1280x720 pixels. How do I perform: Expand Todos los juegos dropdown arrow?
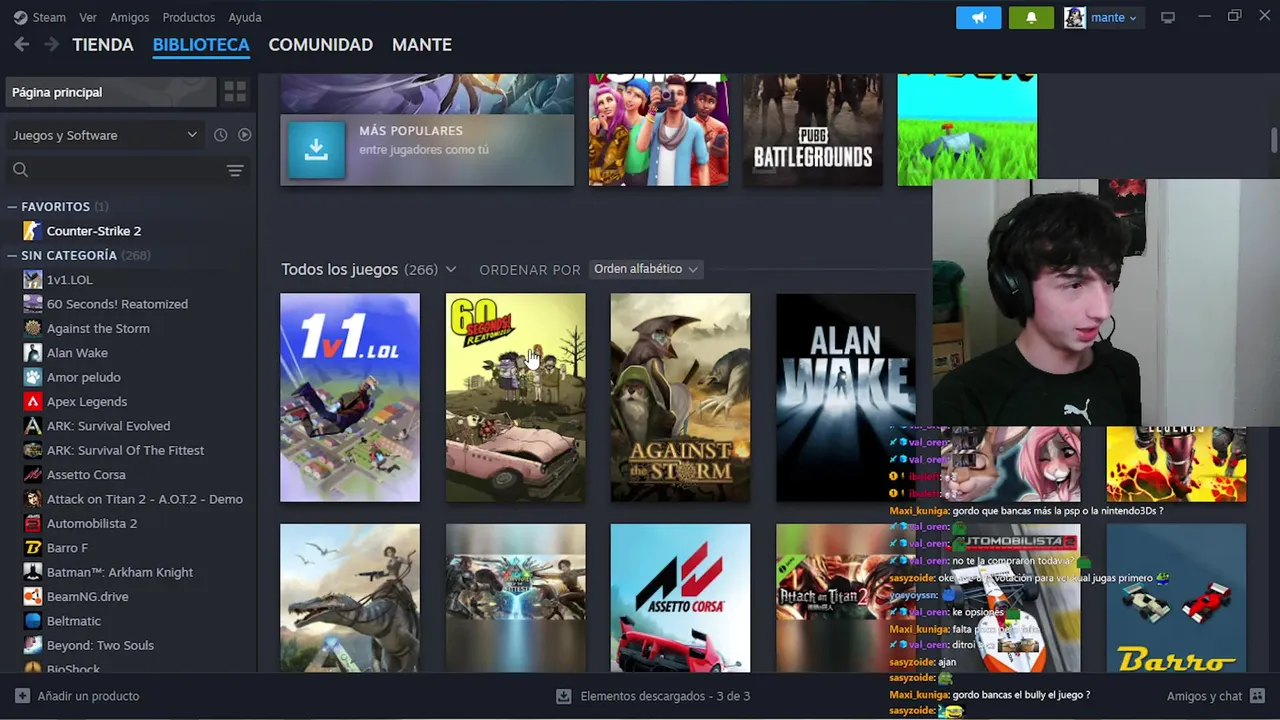451,270
